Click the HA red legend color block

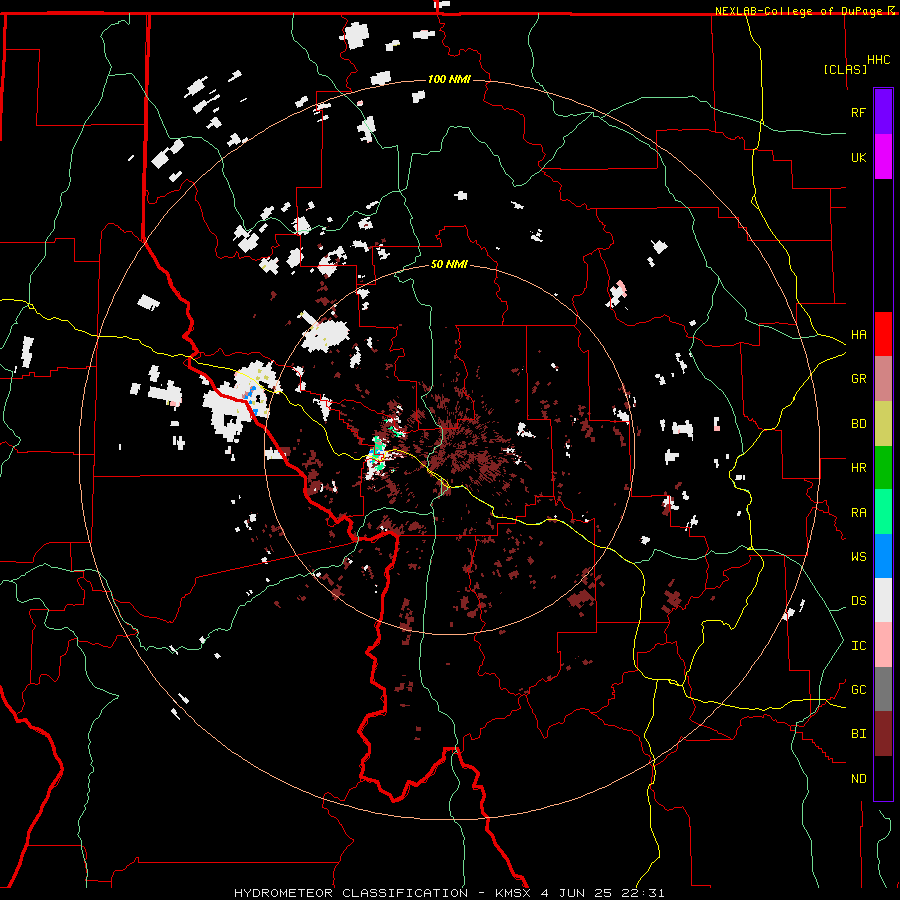pos(883,334)
